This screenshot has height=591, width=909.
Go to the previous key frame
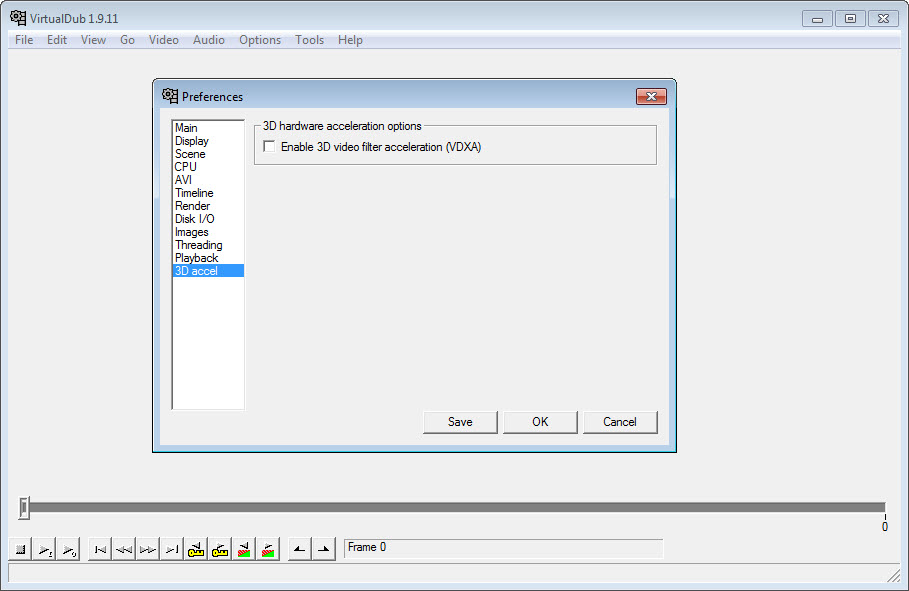coord(196,549)
